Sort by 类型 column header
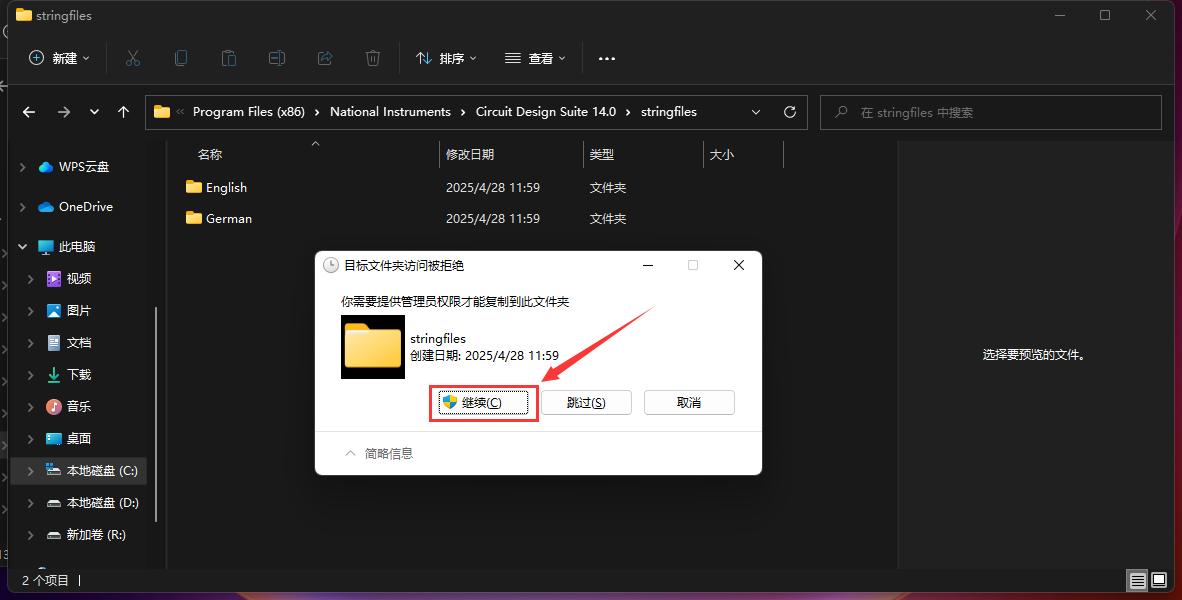This screenshot has height=600, width=1182. (x=602, y=155)
